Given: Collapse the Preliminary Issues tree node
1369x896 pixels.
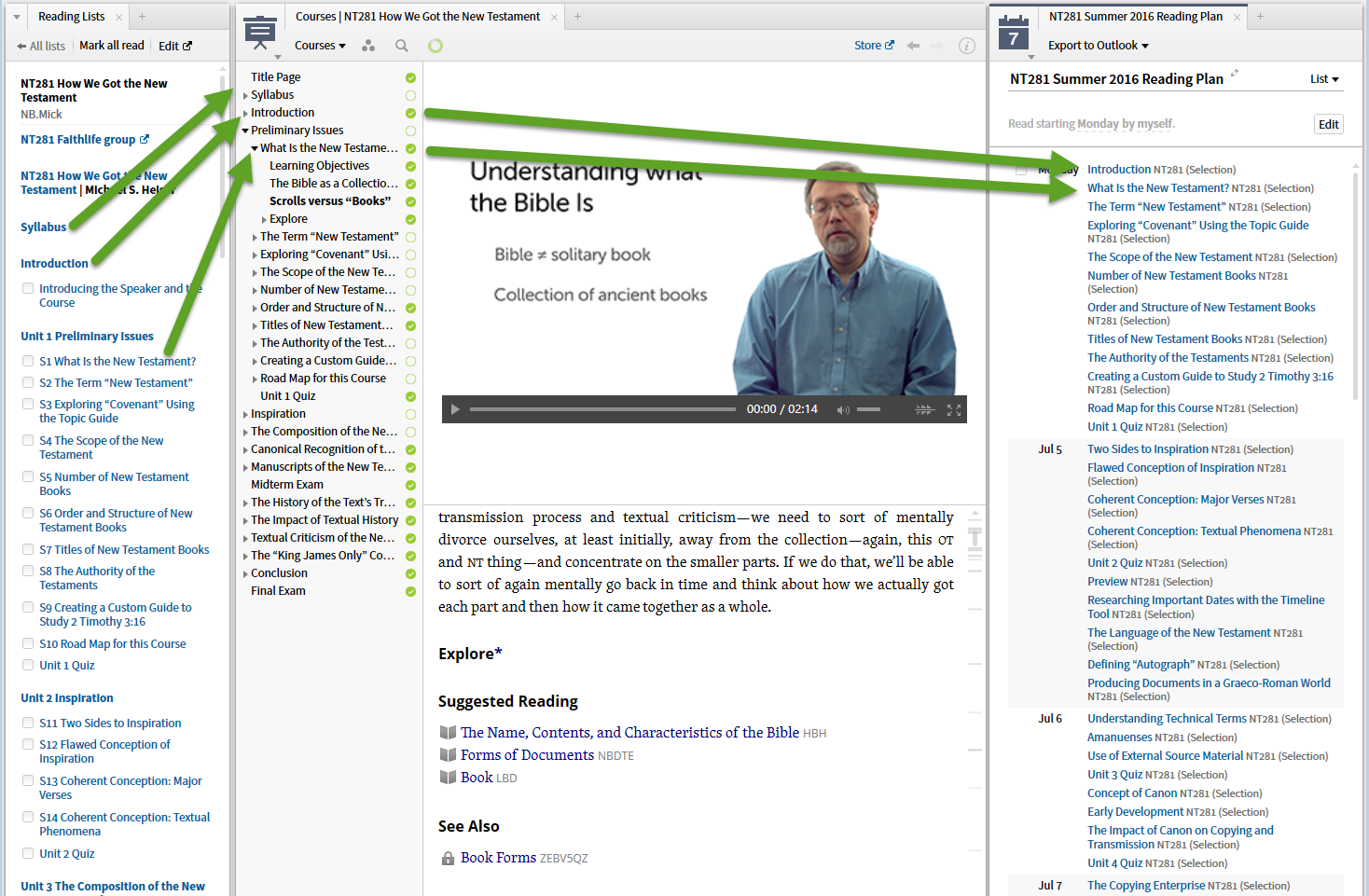Looking at the screenshot, I should 245,131.
